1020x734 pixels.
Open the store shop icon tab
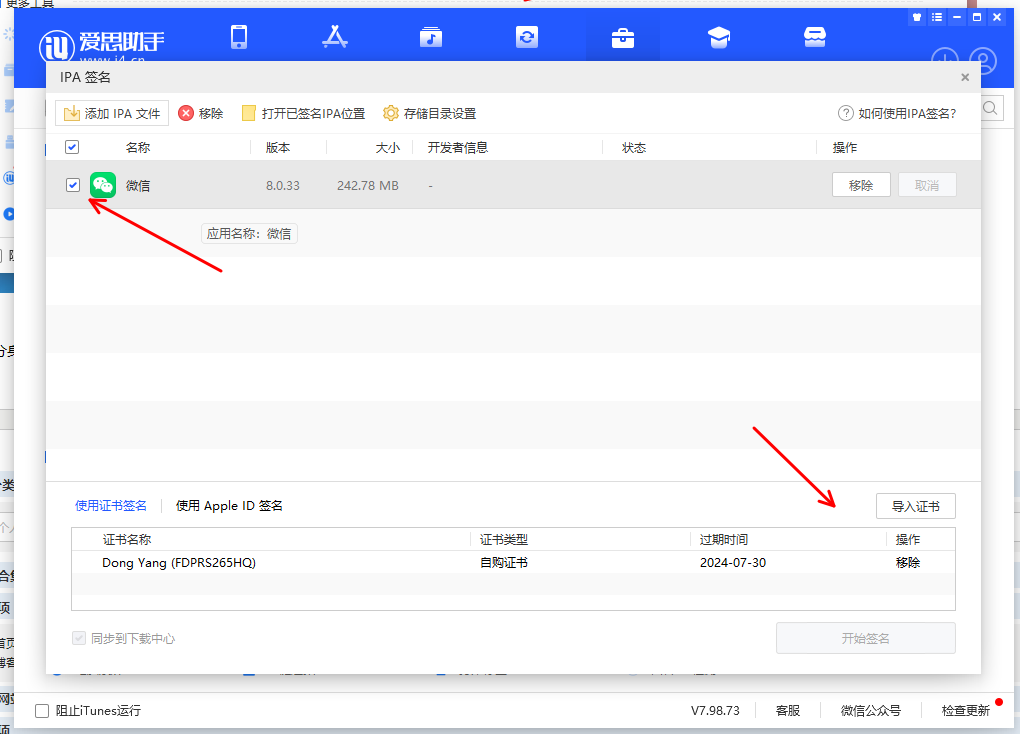pos(814,37)
